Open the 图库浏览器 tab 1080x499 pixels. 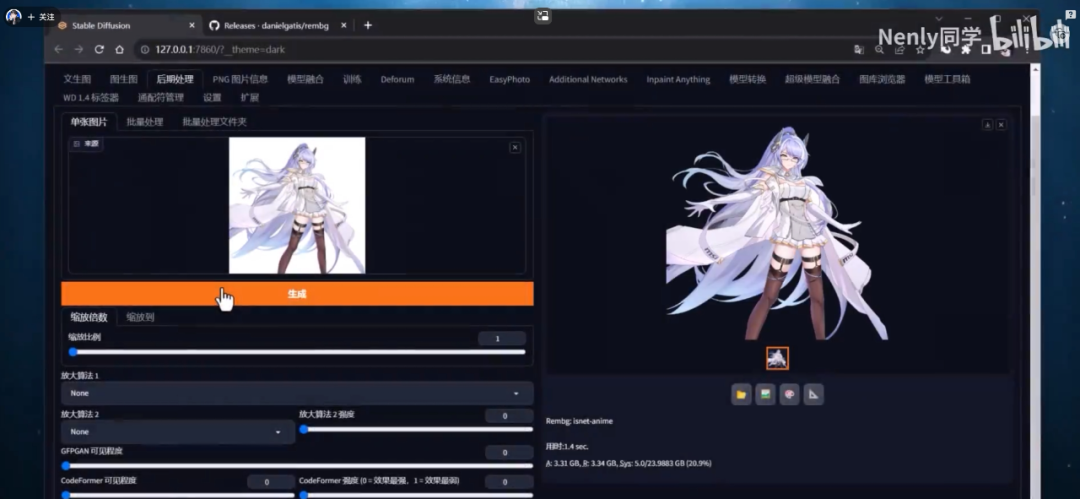[x=882, y=79]
